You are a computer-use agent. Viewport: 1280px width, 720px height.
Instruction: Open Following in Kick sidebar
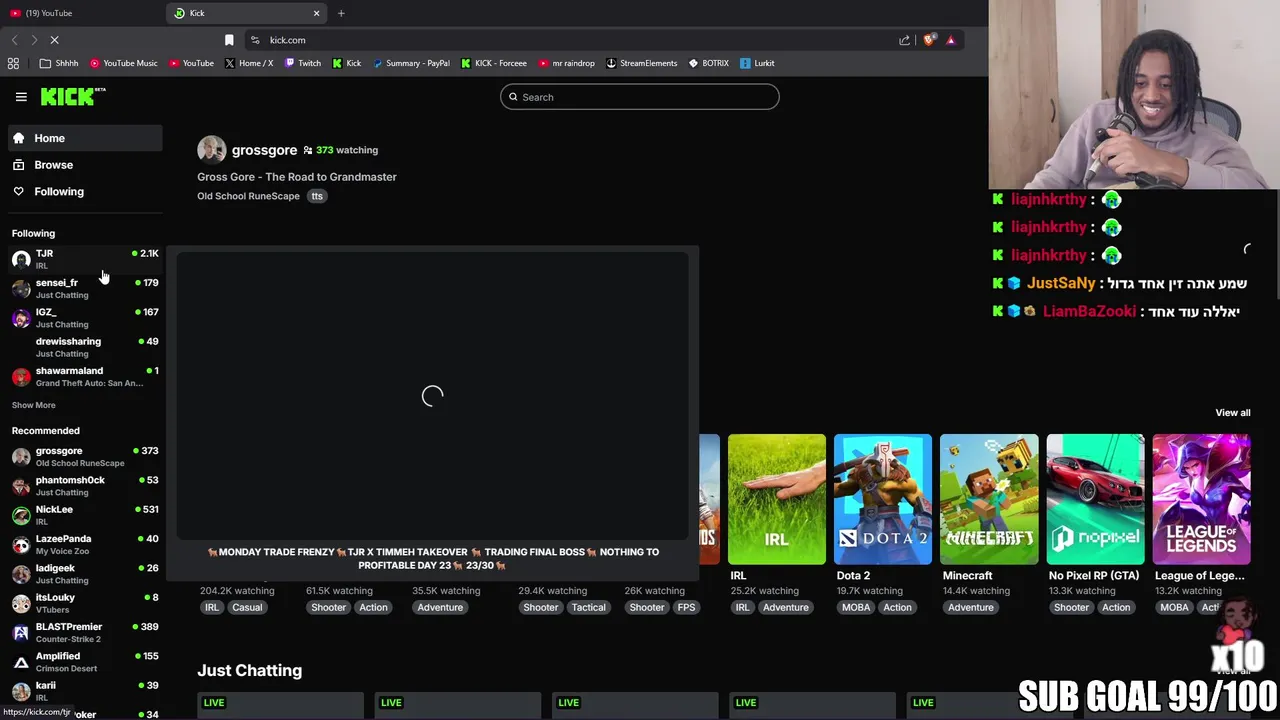(84, 191)
